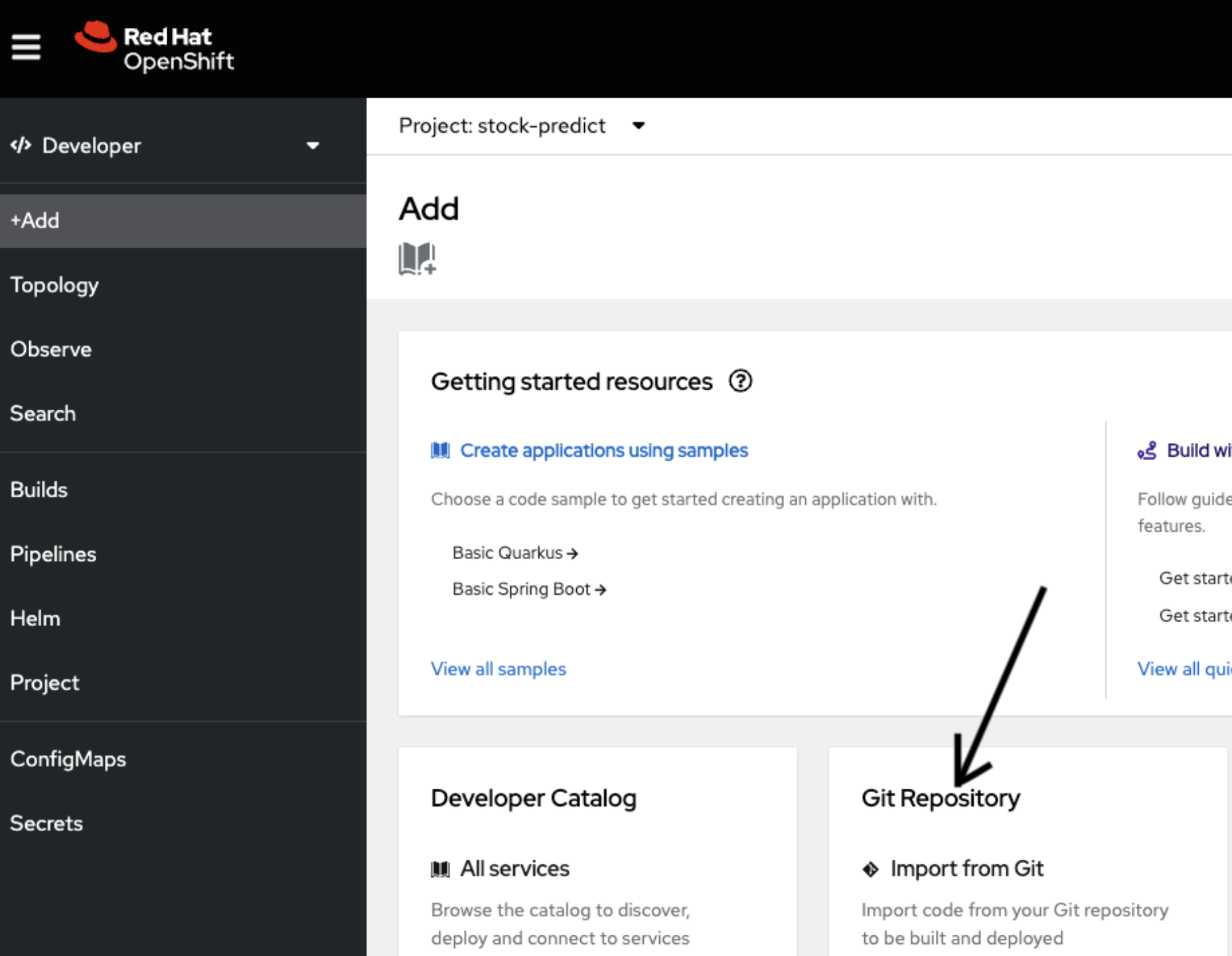
Task: Open the Developer perspective switcher dropdown
Action: point(165,145)
